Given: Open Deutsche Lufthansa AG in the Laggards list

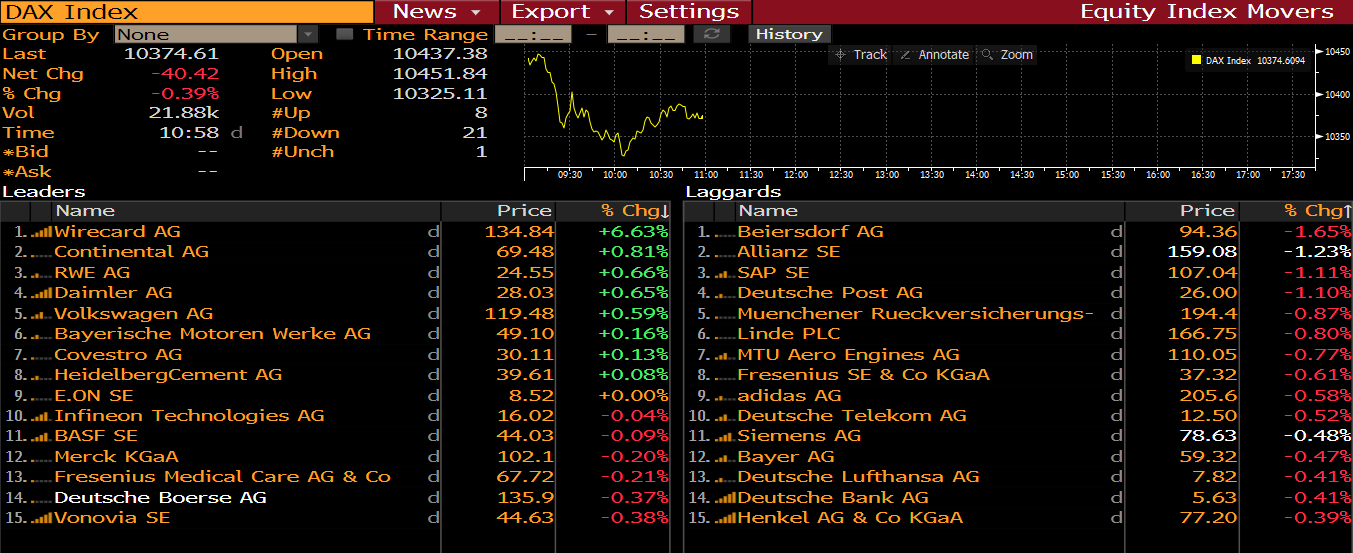Looking at the screenshot, I should (x=858, y=477).
